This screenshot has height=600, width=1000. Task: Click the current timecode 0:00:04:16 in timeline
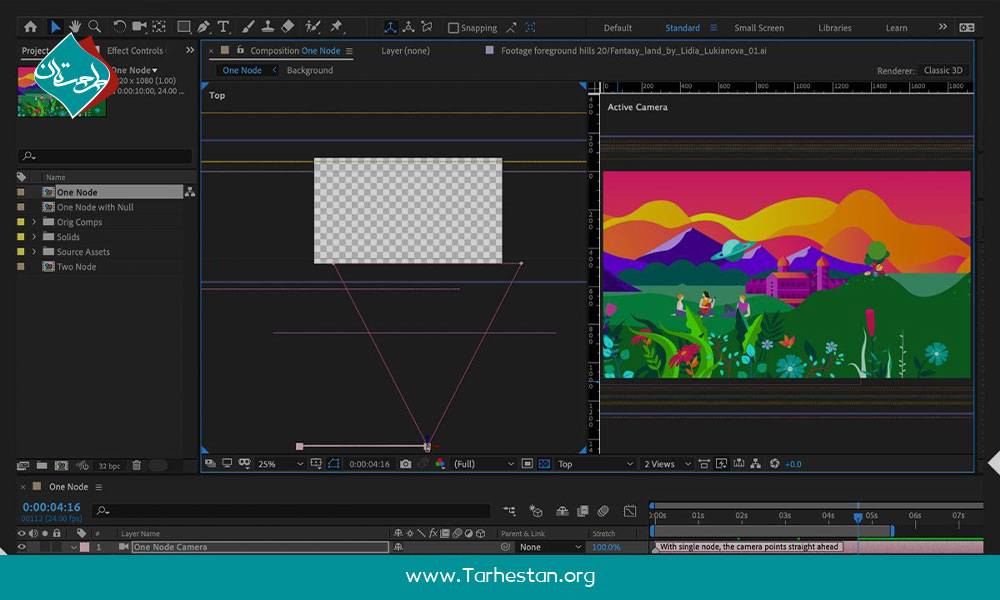click(52, 507)
